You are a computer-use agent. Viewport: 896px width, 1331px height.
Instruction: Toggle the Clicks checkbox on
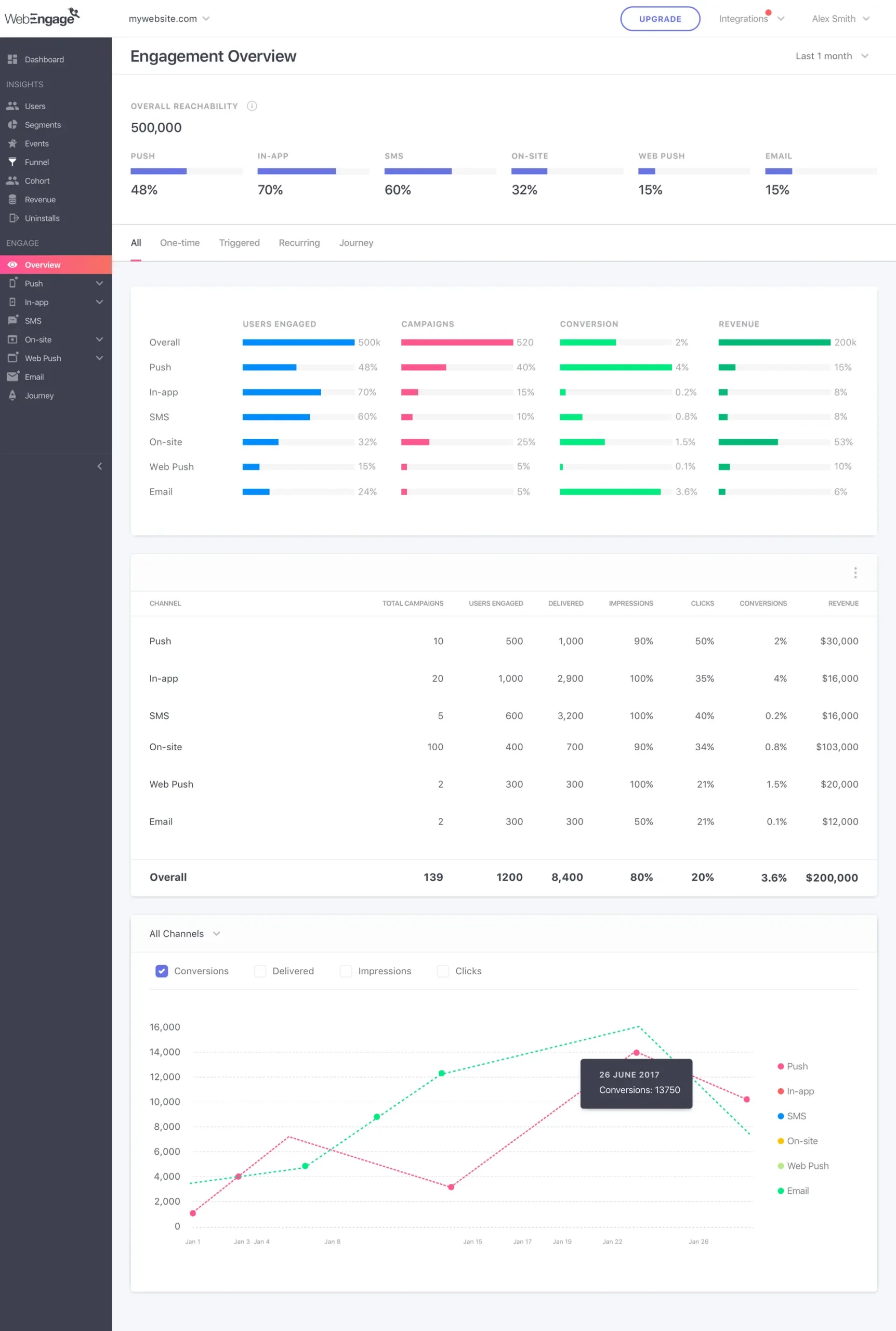pyautogui.click(x=443, y=971)
